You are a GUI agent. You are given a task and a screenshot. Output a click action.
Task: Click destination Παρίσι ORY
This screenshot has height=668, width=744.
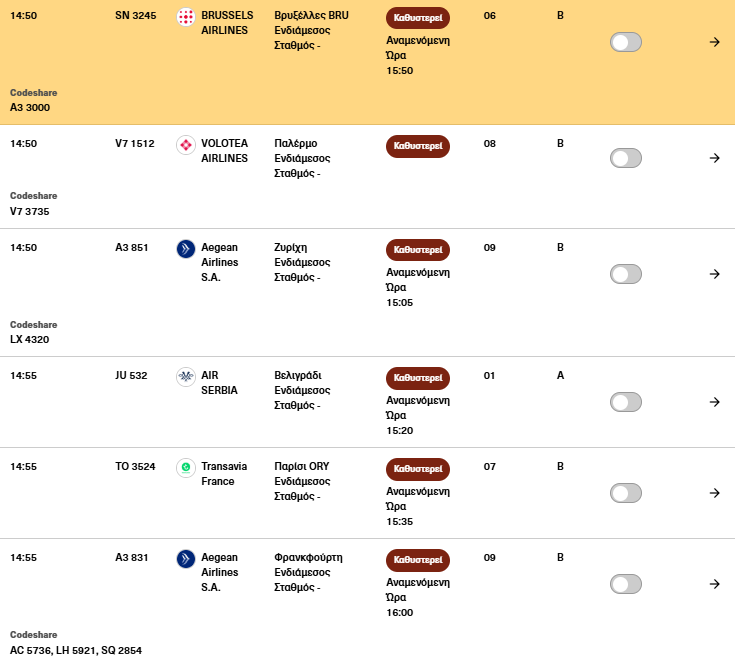coord(302,467)
